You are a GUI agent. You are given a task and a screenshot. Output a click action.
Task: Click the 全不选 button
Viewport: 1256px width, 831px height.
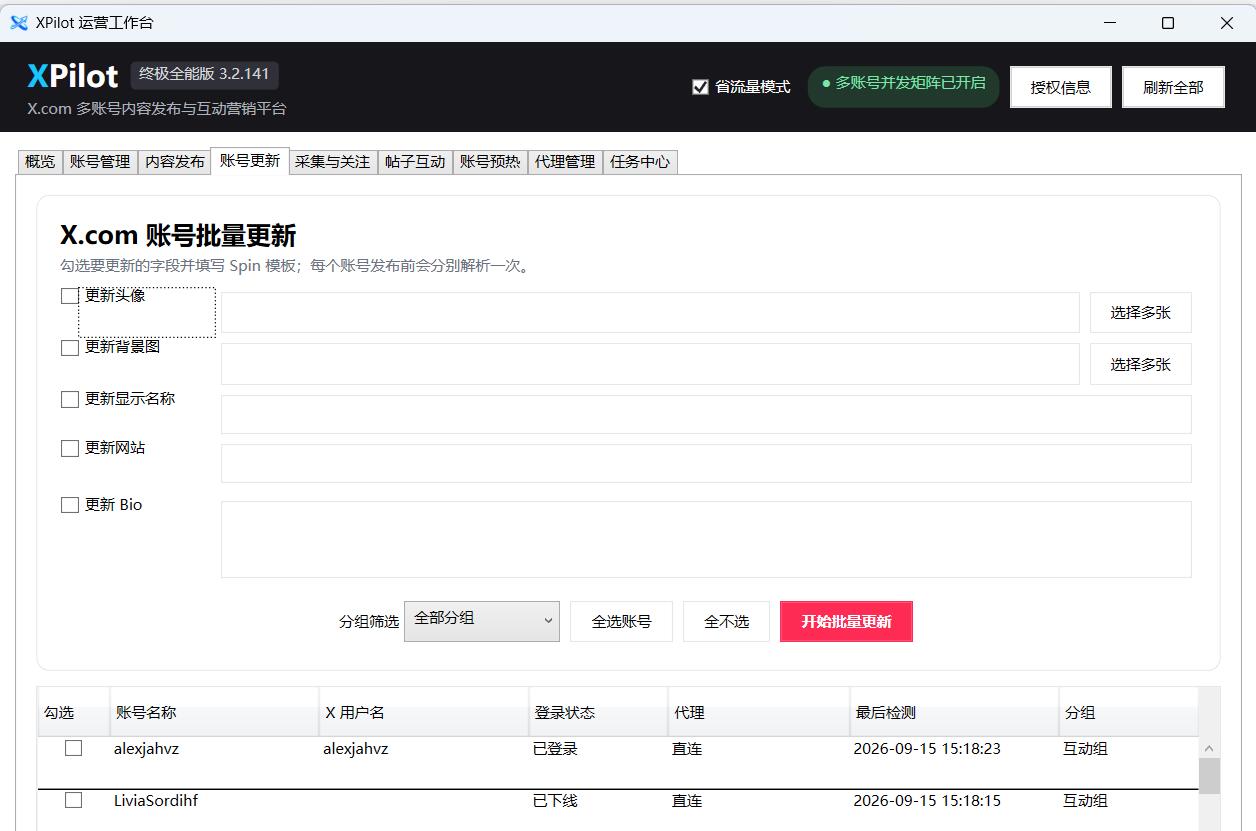726,621
